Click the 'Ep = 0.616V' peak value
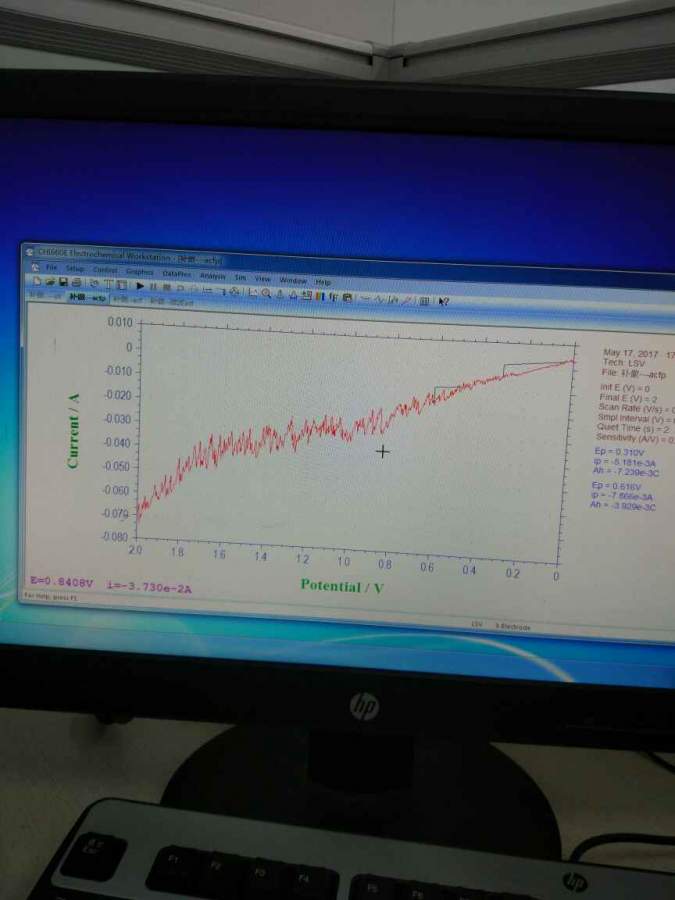 (616, 486)
